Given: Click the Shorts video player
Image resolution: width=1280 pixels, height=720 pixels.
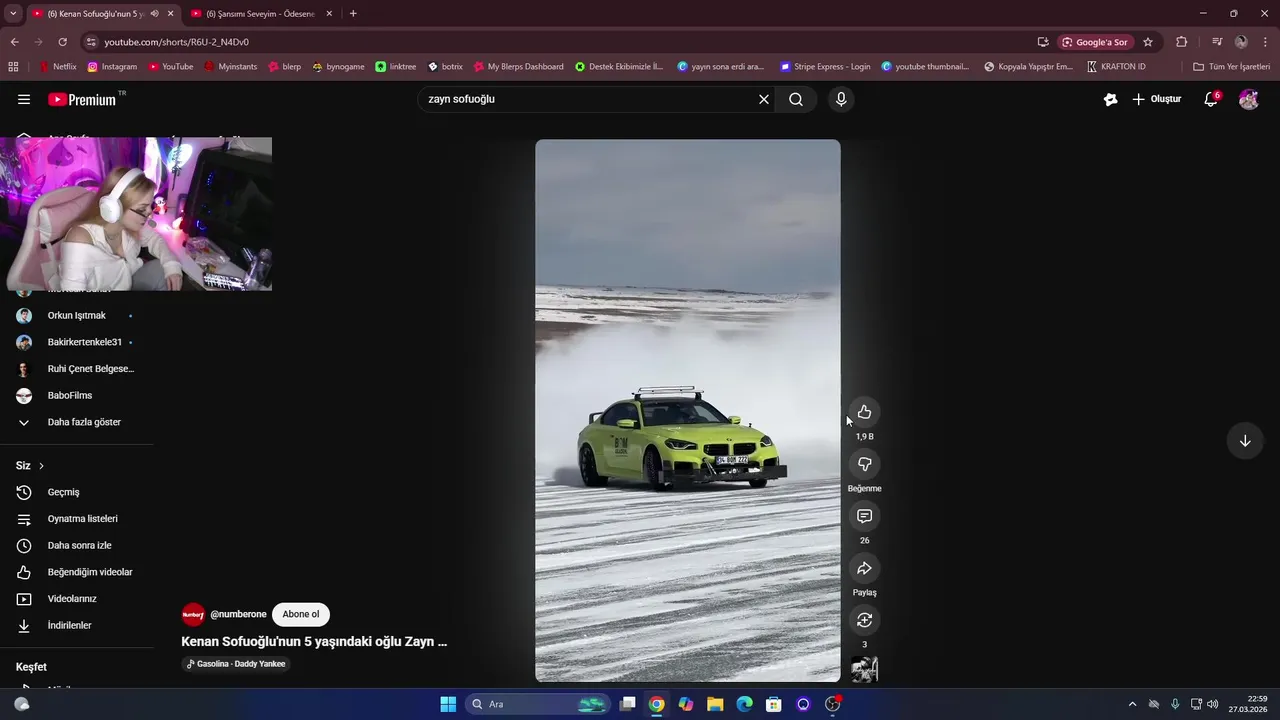Looking at the screenshot, I should pos(688,410).
